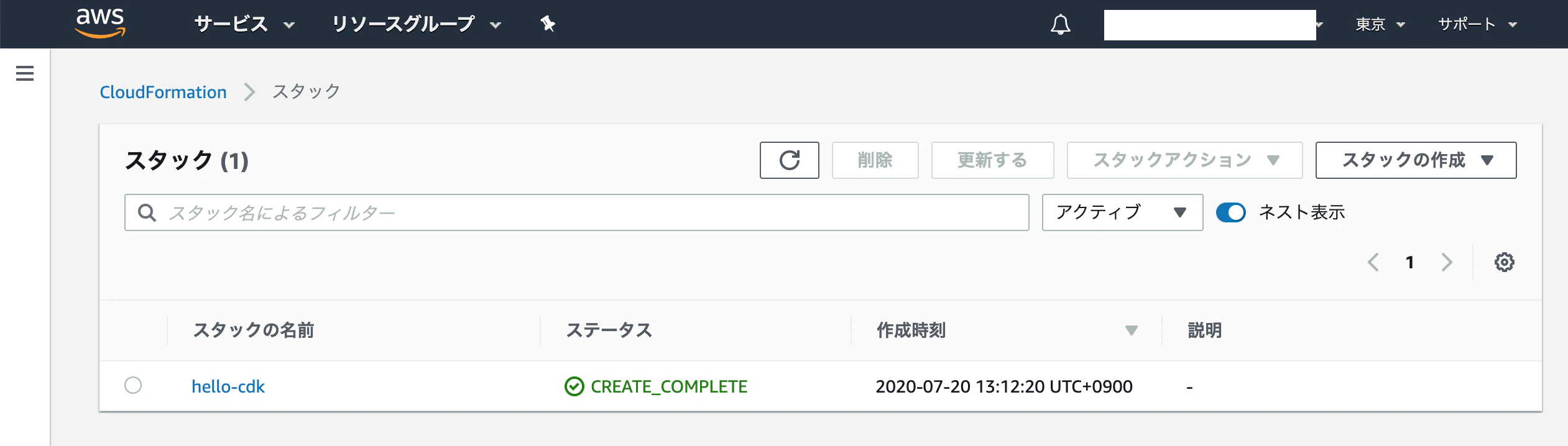Click the previous page arrow
This screenshot has width=1568, height=446.
click(x=1374, y=262)
